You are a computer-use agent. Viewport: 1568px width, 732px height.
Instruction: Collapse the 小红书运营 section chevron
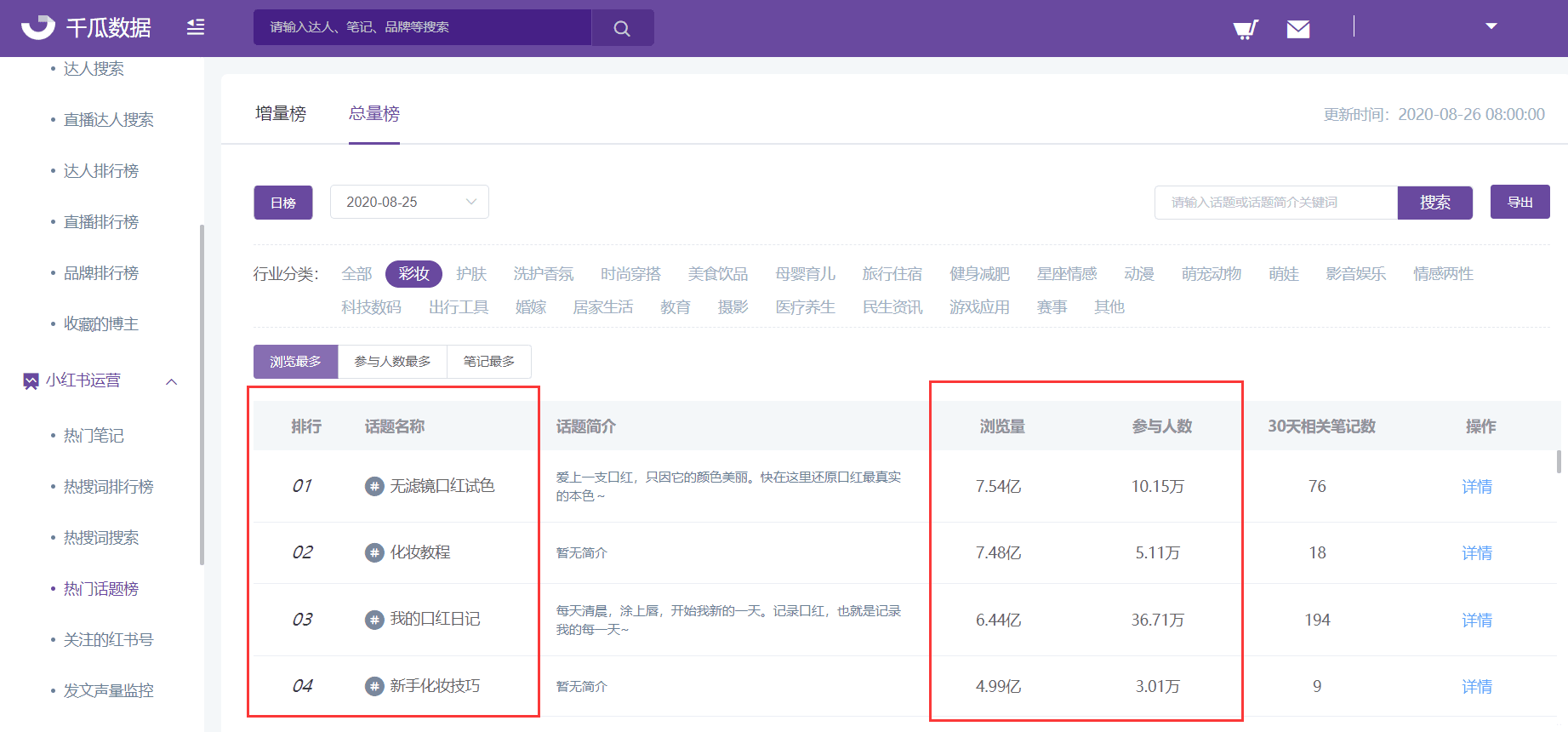[171, 381]
